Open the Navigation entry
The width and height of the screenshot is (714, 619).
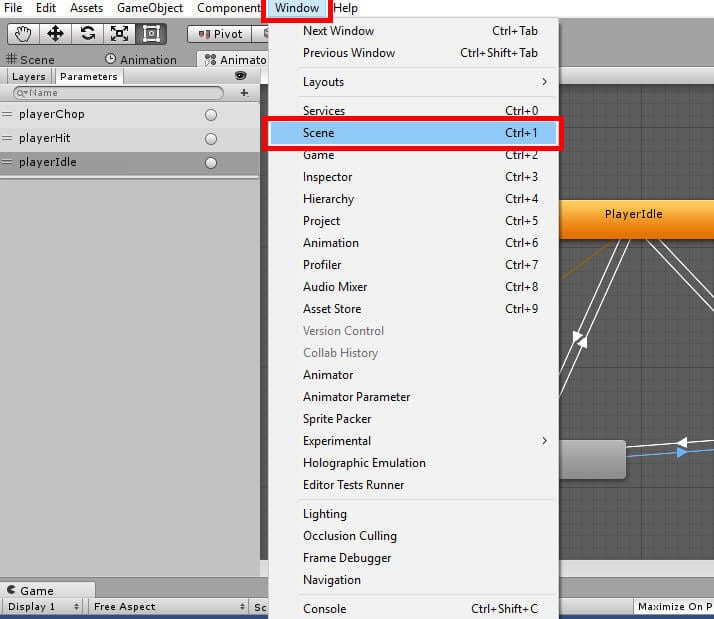[413, 580]
